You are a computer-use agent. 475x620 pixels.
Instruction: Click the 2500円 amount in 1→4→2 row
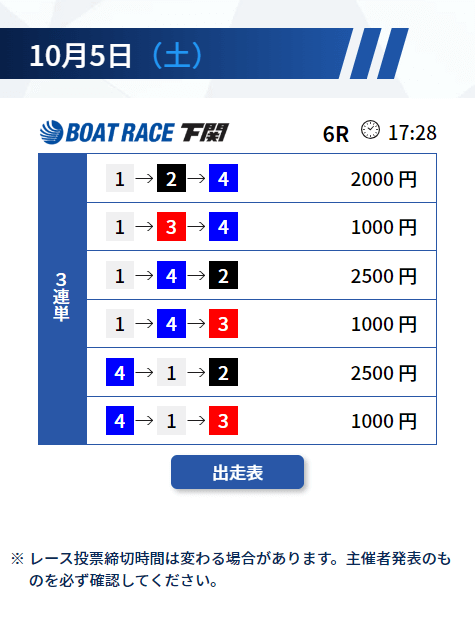coord(384,276)
